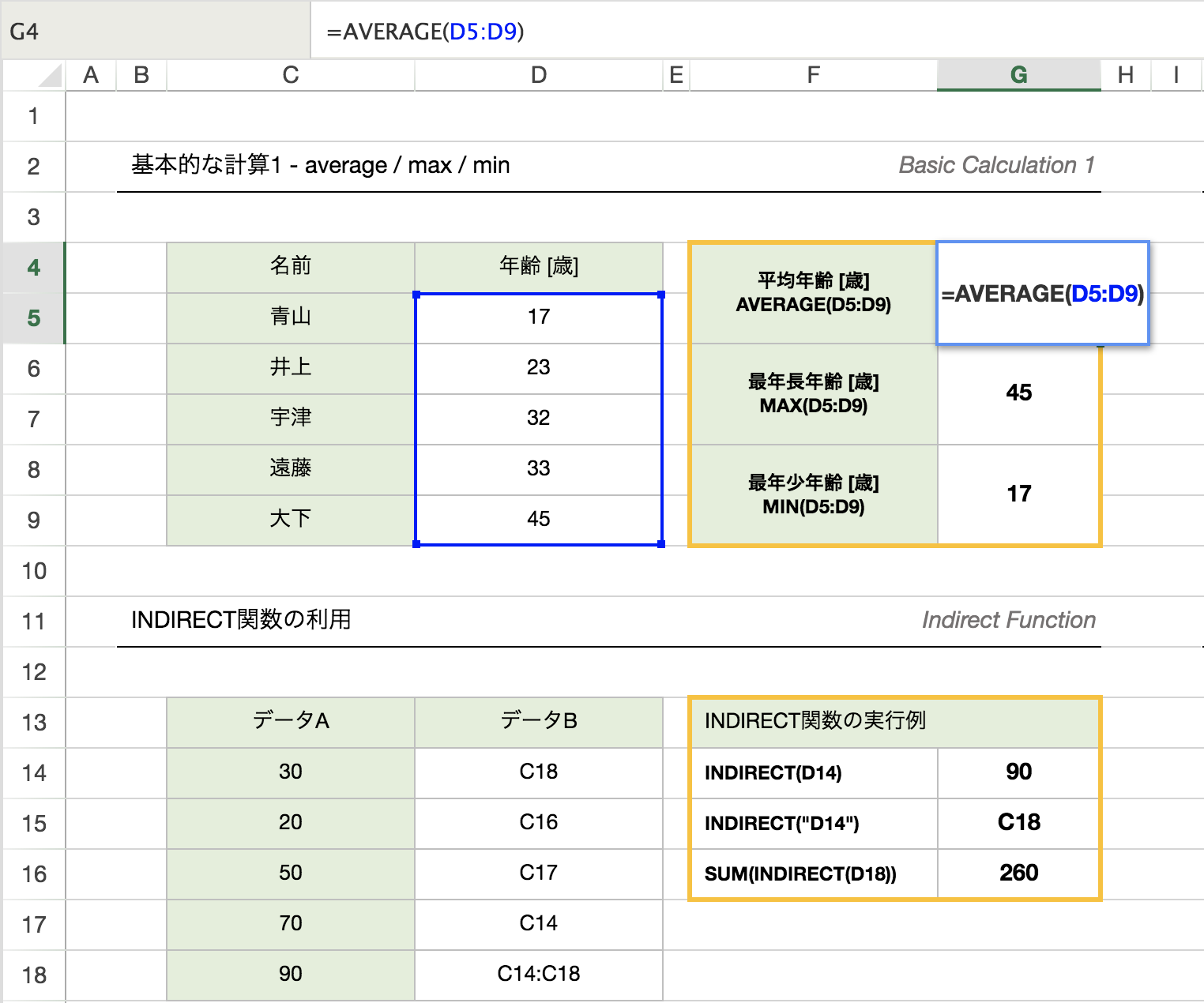The width and height of the screenshot is (1204, 1003).
Task: Click the editing cell showing =AVERAGE(D5:D9)
Action: (1043, 293)
